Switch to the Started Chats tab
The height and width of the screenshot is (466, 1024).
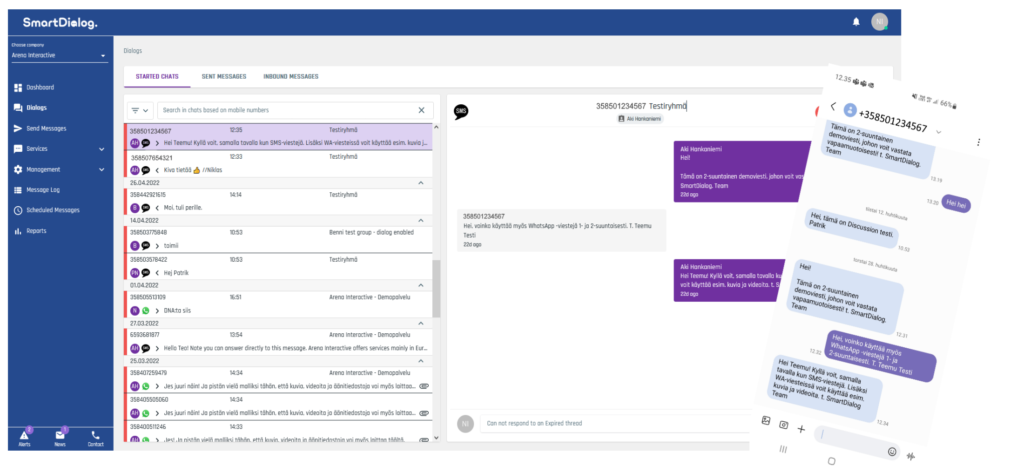(x=157, y=76)
